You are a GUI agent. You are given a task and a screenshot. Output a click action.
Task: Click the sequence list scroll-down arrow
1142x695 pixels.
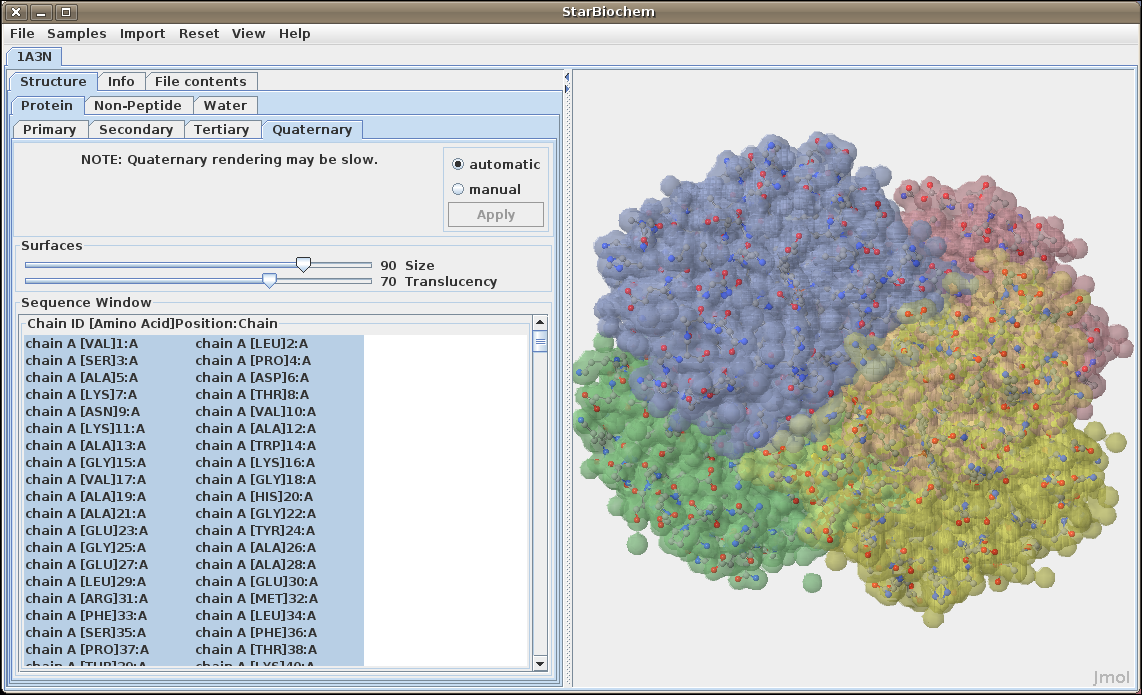[x=540, y=663]
